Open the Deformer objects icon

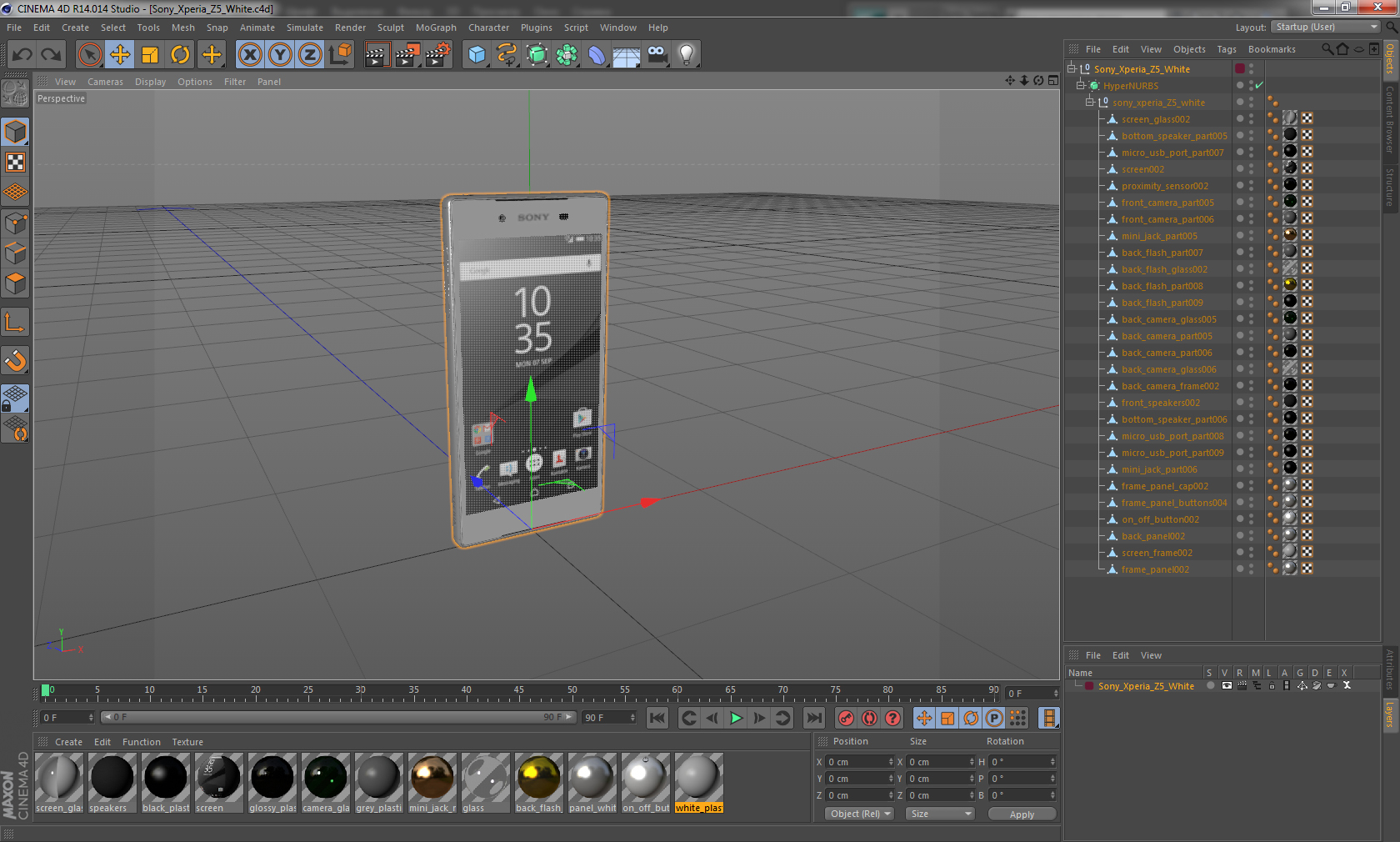coord(597,55)
